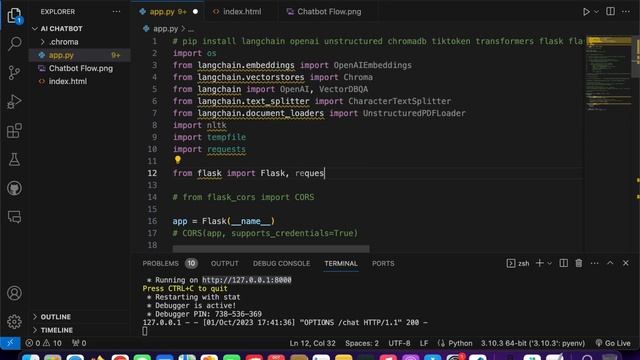Open the Accounts icon
This screenshot has width=640, height=360.
click(x=14, y=293)
